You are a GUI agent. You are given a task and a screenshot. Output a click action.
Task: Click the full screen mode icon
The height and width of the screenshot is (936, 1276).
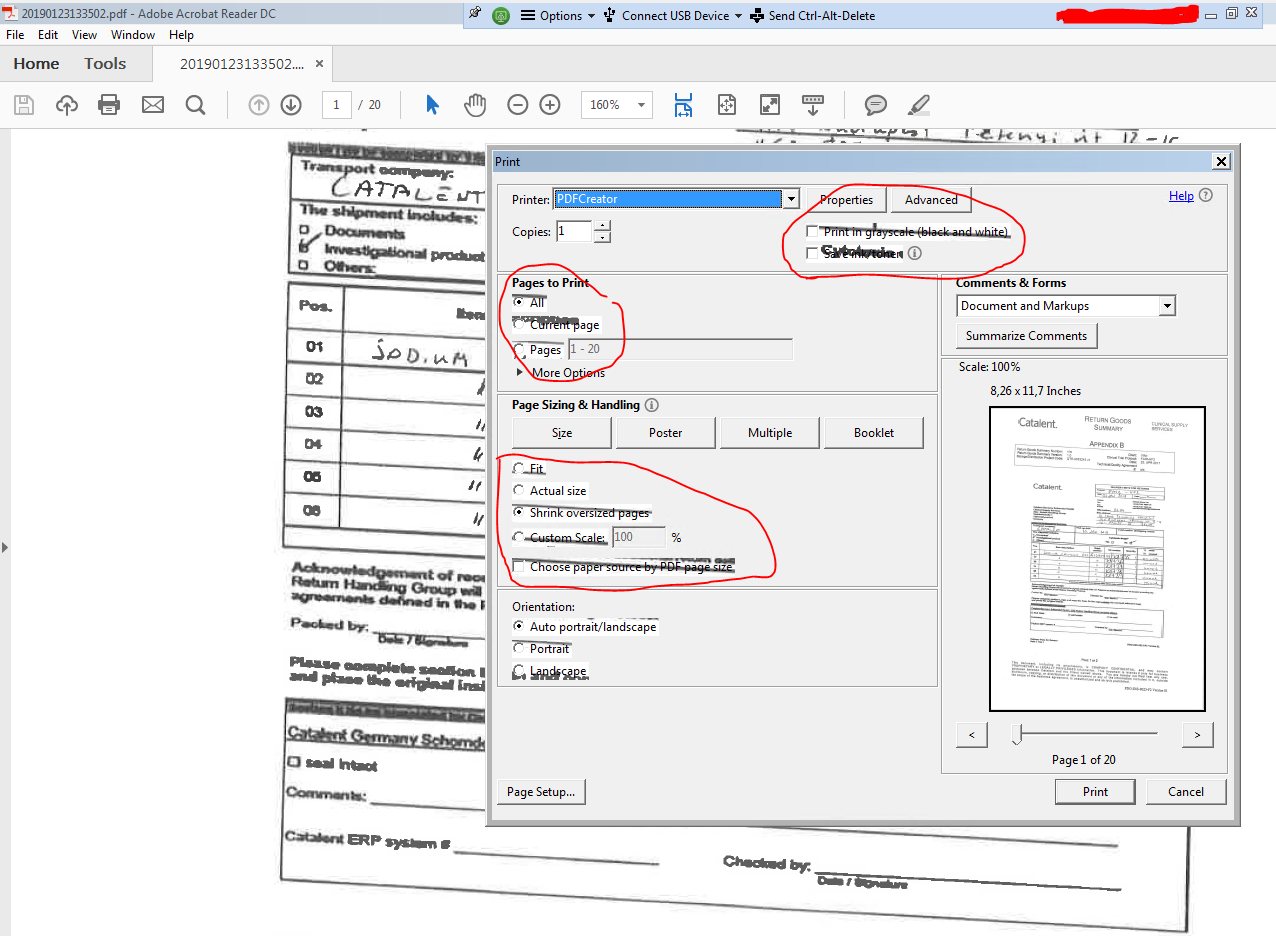770,105
